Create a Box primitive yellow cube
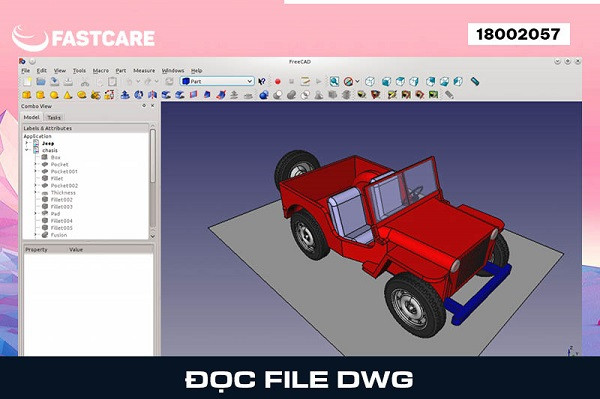The image size is (600, 399). tap(27, 95)
